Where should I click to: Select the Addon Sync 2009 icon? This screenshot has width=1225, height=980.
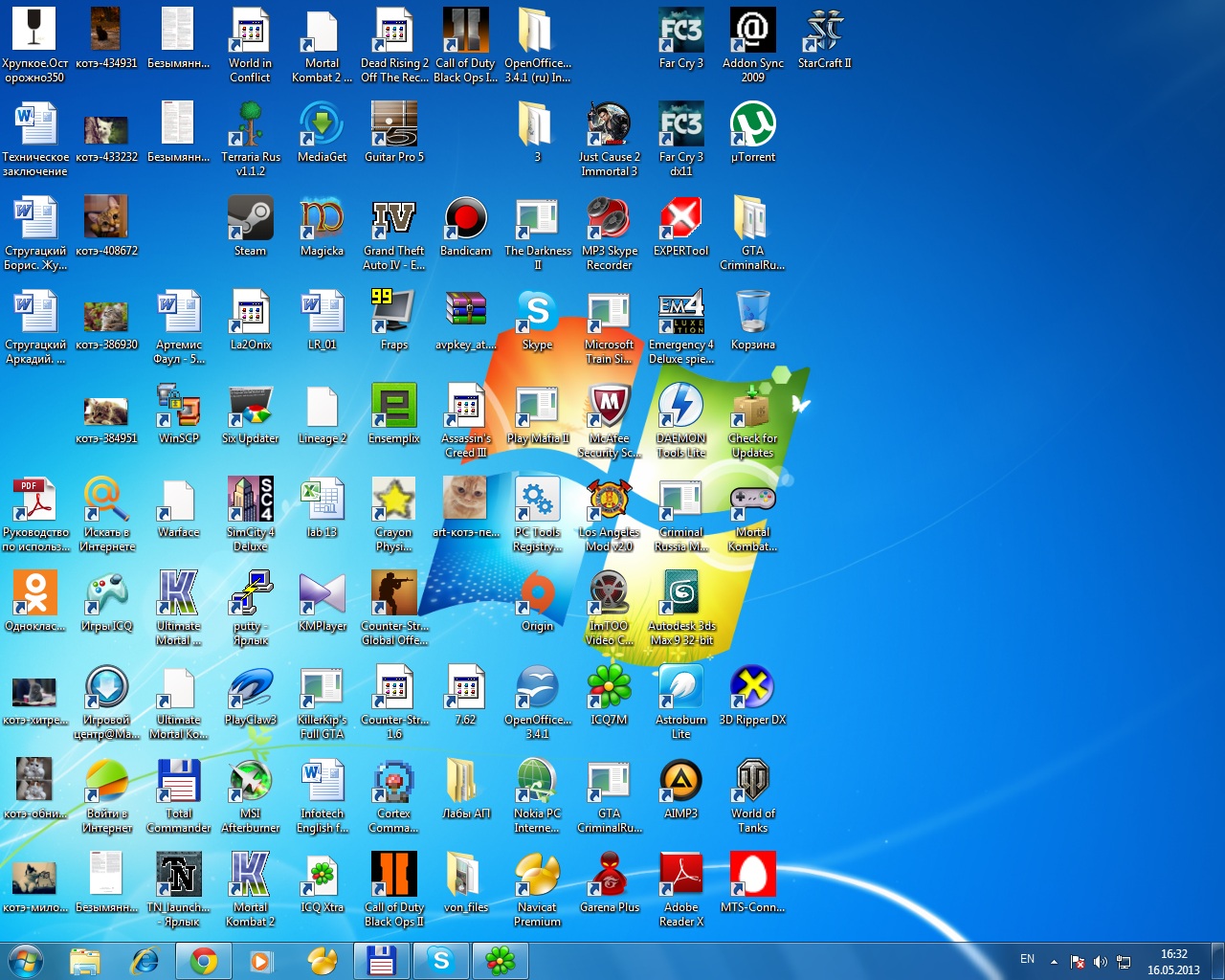click(x=752, y=46)
